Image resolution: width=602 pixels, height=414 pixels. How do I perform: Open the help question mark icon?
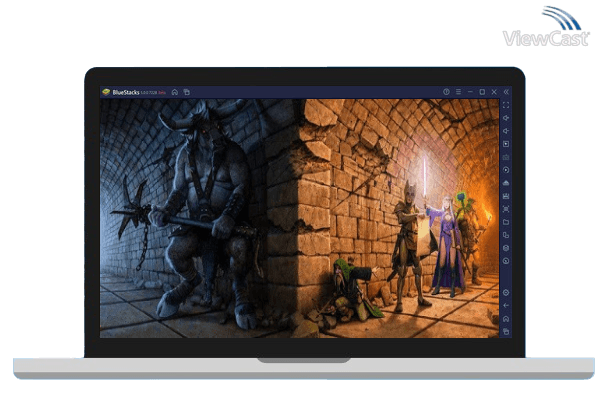coord(446,92)
